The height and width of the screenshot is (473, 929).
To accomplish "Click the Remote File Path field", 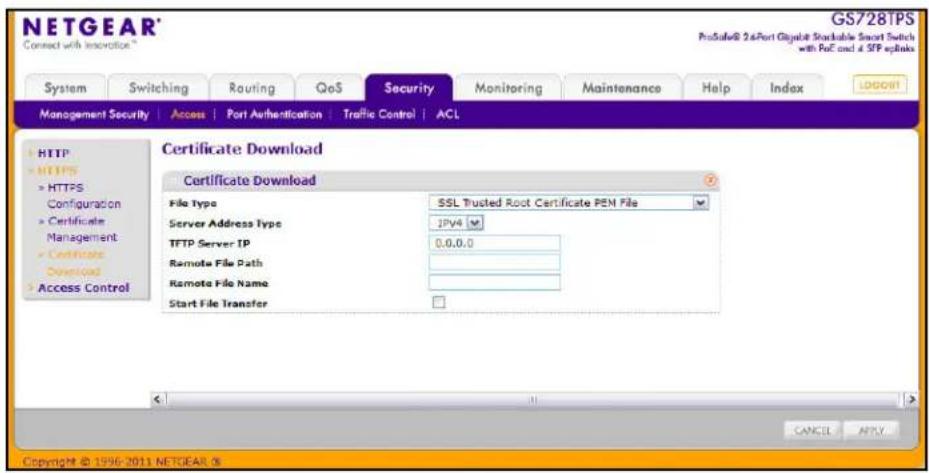I will (x=494, y=263).
